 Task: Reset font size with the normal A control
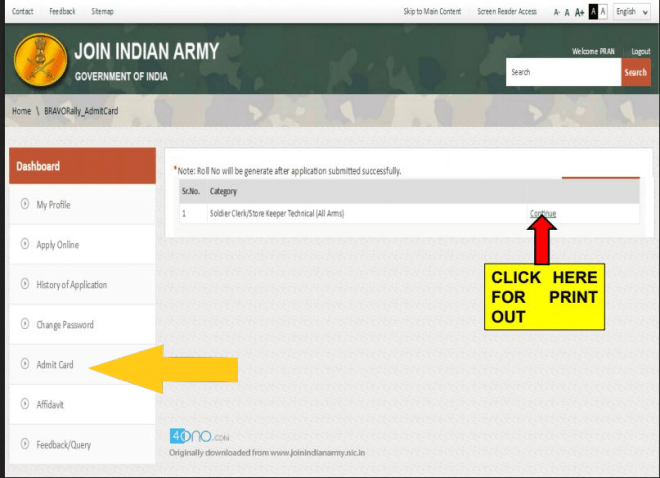pyautogui.click(x=567, y=13)
